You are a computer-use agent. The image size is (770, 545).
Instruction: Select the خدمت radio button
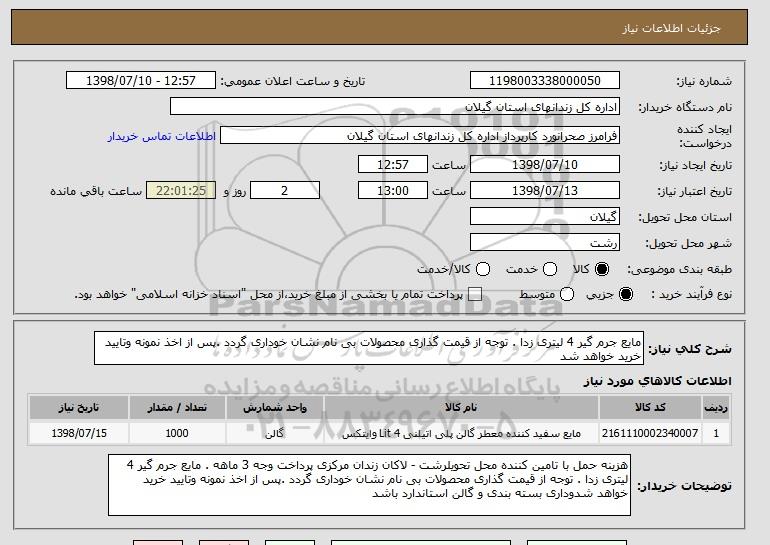tap(550, 269)
